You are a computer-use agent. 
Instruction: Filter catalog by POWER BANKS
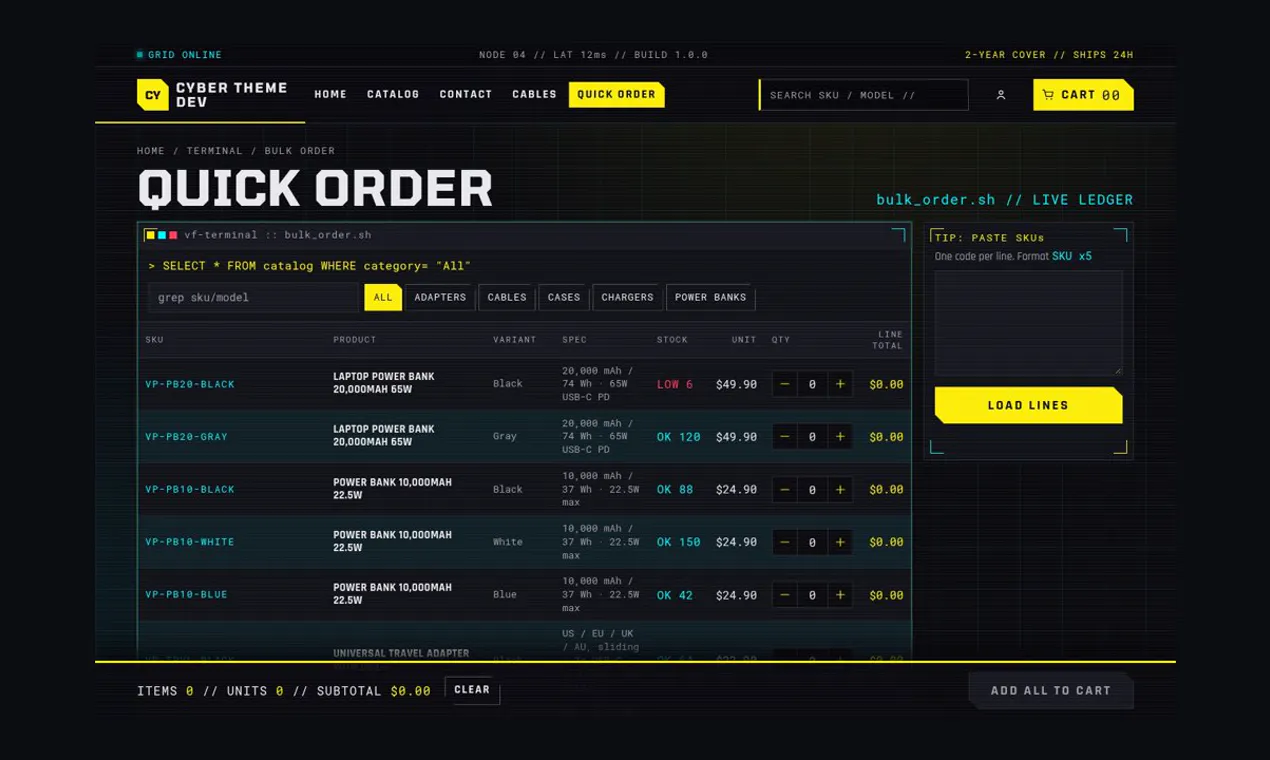[x=711, y=297]
